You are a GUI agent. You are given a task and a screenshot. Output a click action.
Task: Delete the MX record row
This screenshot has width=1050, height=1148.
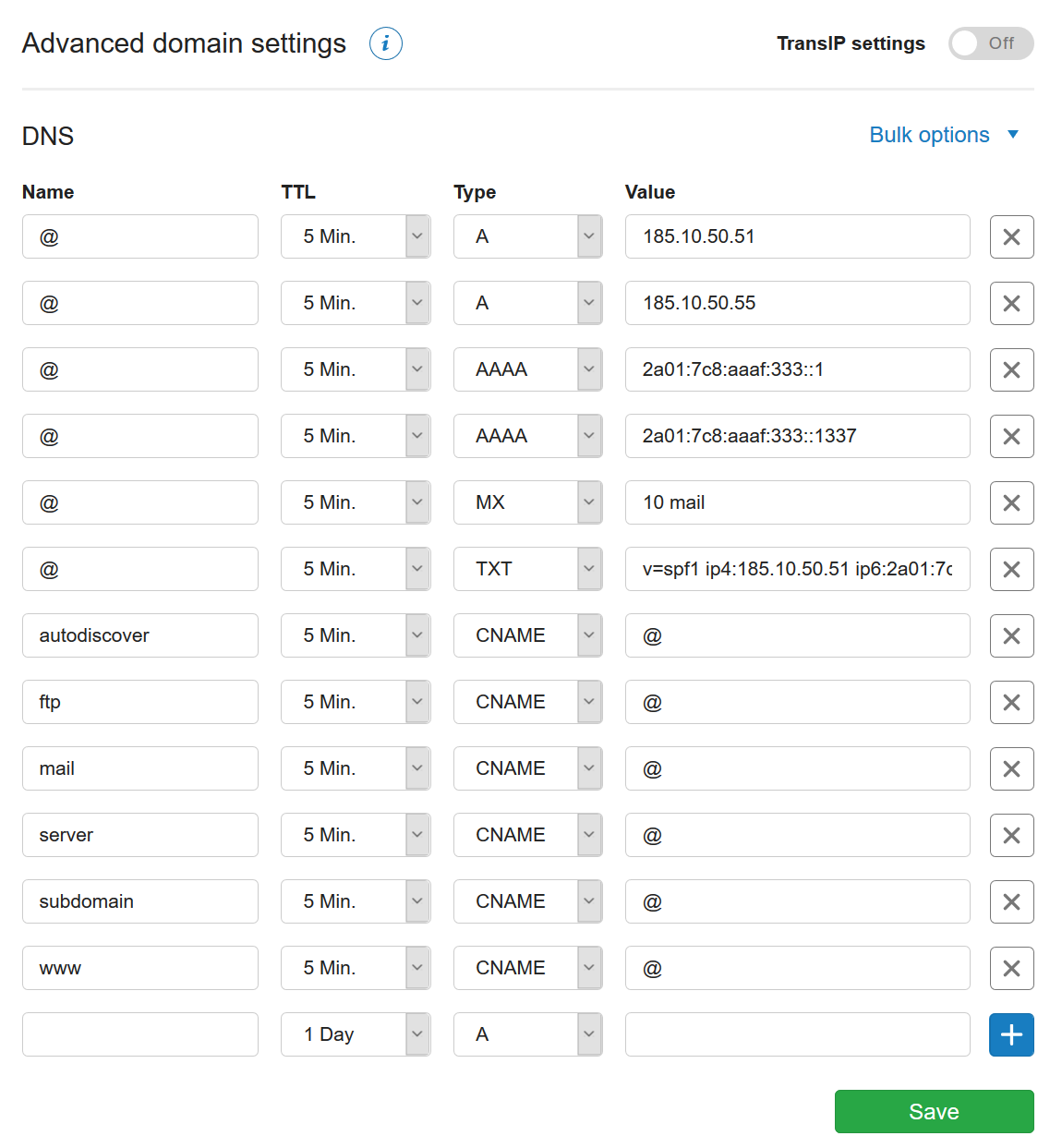point(1011,502)
